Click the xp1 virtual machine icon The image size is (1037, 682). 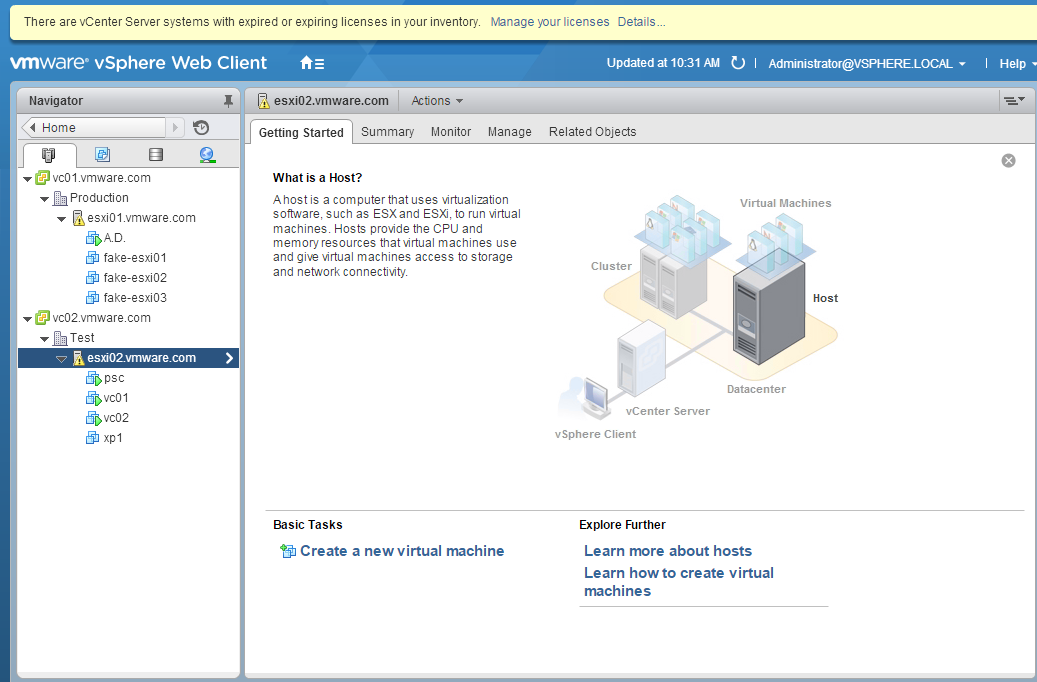tap(93, 438)
